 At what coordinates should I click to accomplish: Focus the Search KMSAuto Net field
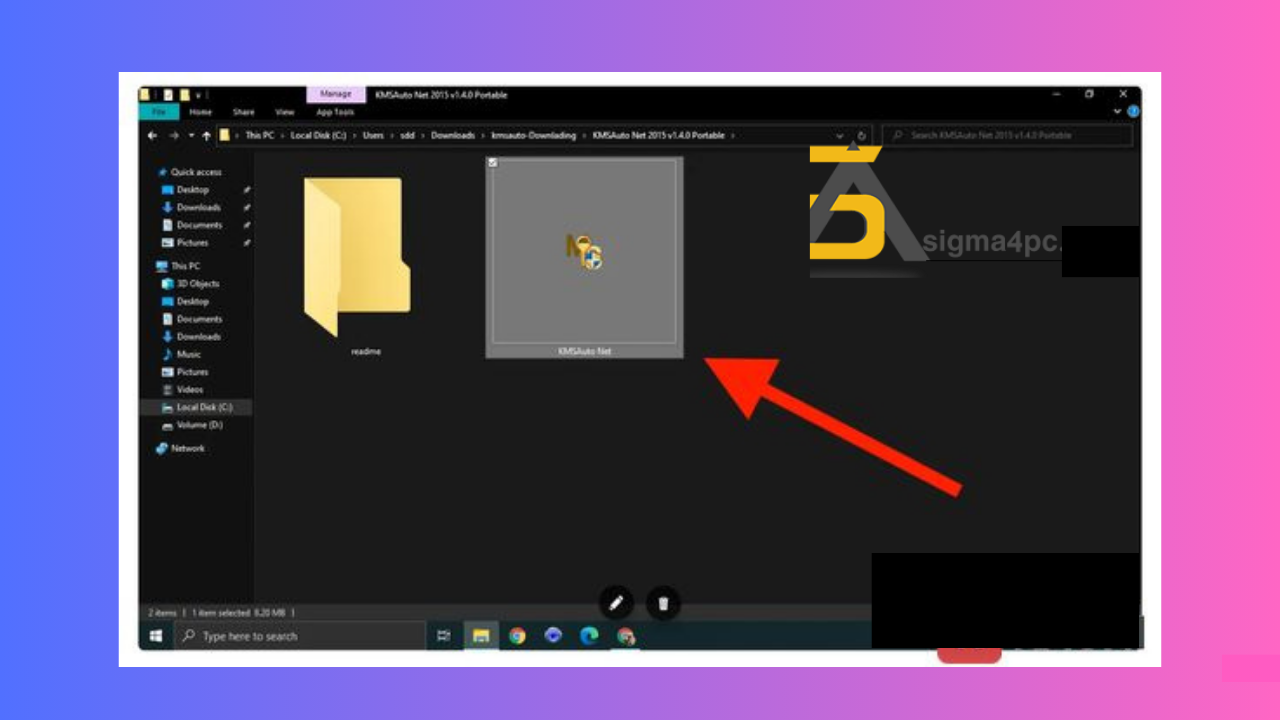pos(1006,135)
